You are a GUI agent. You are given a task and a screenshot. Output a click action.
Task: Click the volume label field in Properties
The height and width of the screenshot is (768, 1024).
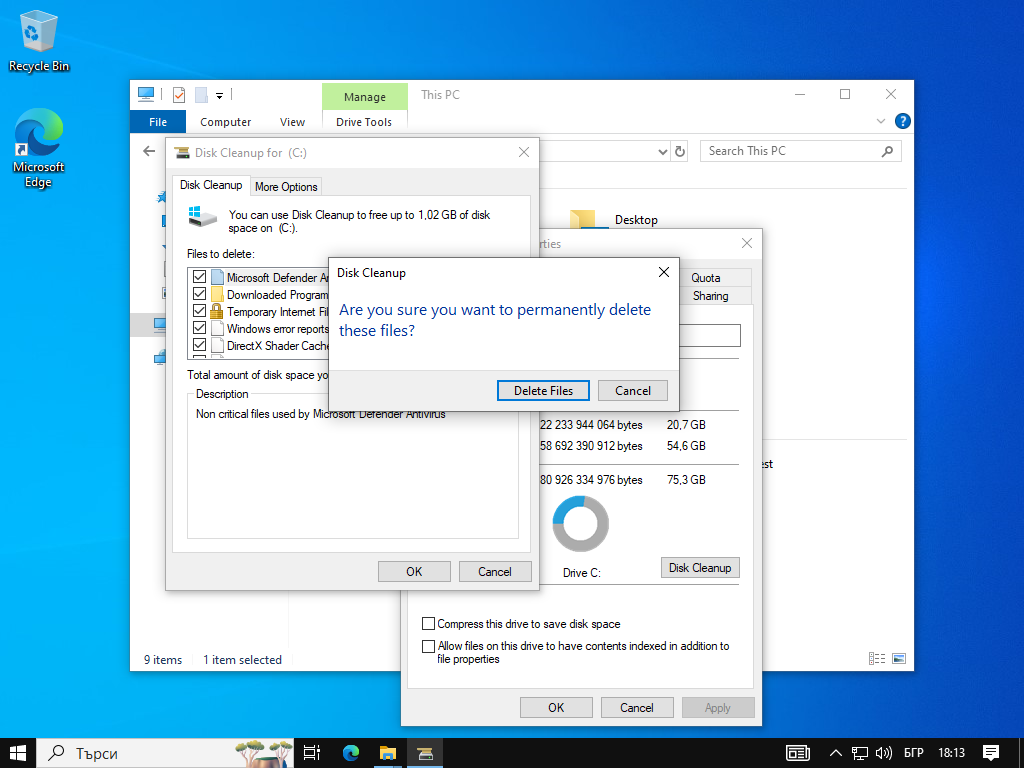pos(710,336)
